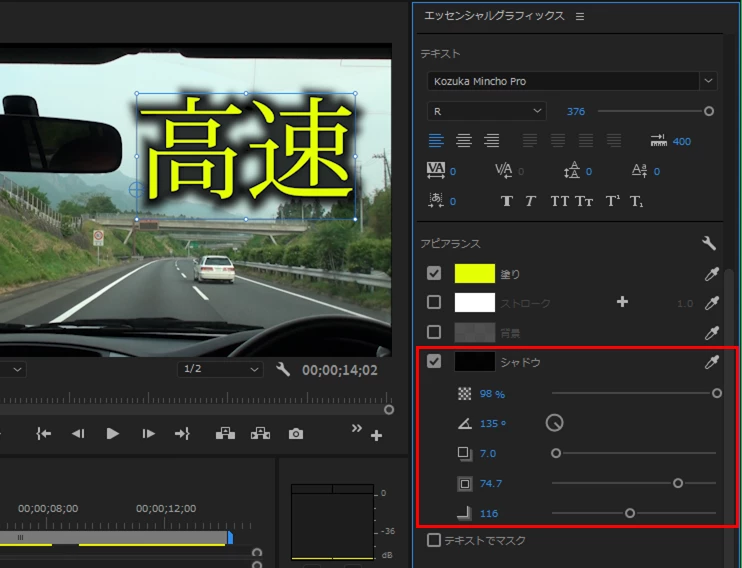Pick shadow color with eyedropper
The height and width of the screenshot is (568, 742).
[x=711, y=362]
